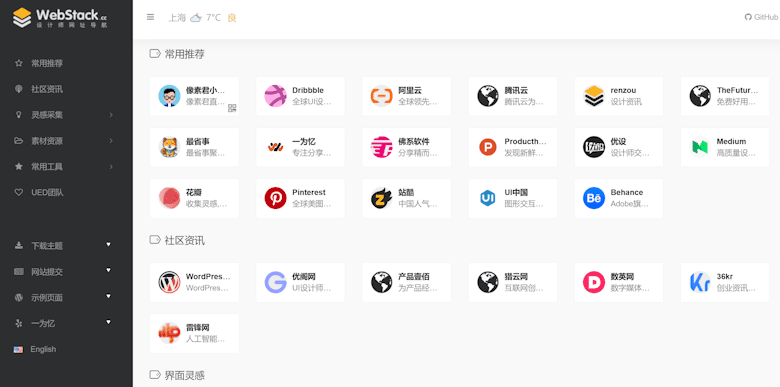
Task: Open the Dribbble card title
Action: pos(308,90)
